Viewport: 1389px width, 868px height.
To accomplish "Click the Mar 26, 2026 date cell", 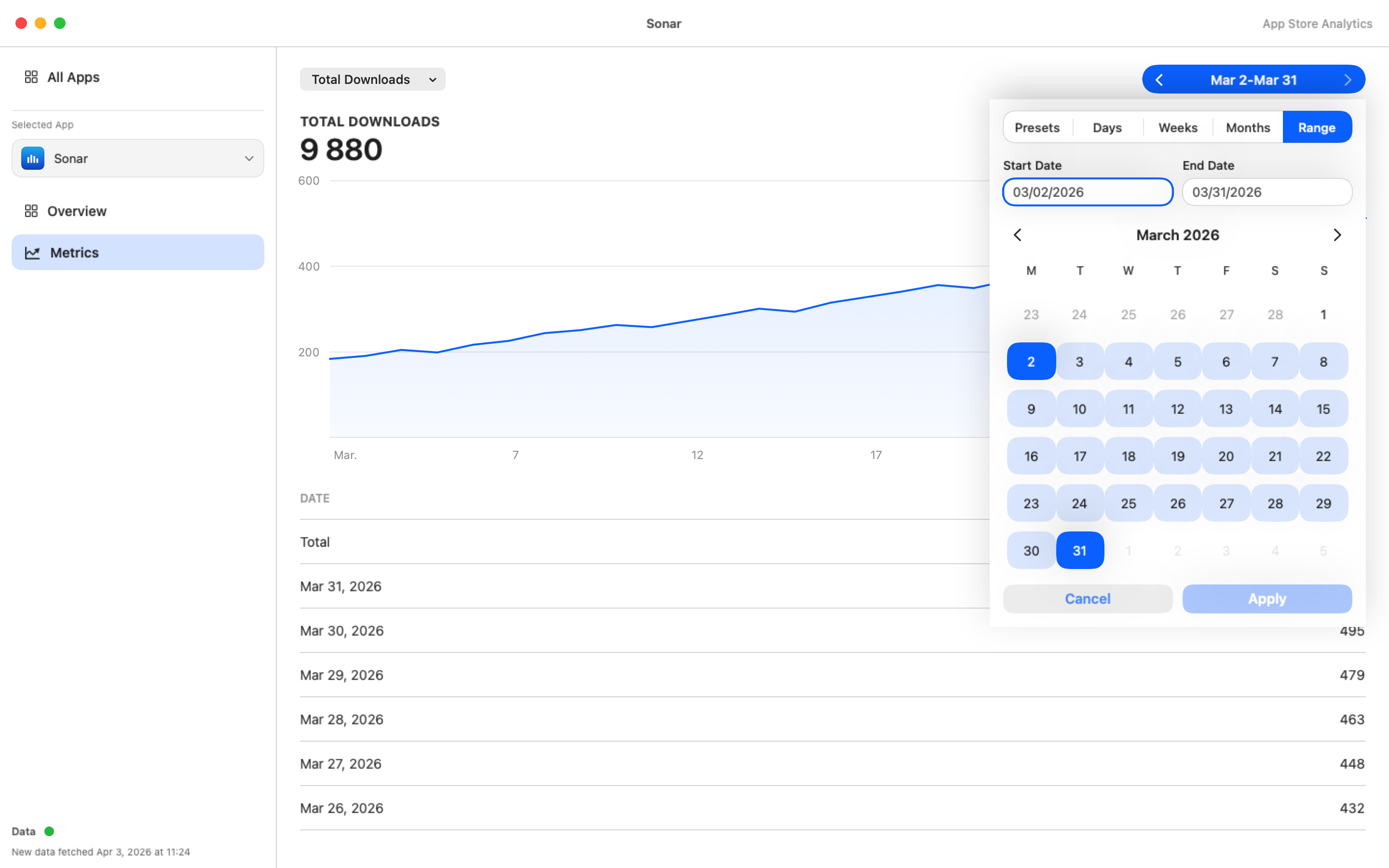I will coord(341,808).
